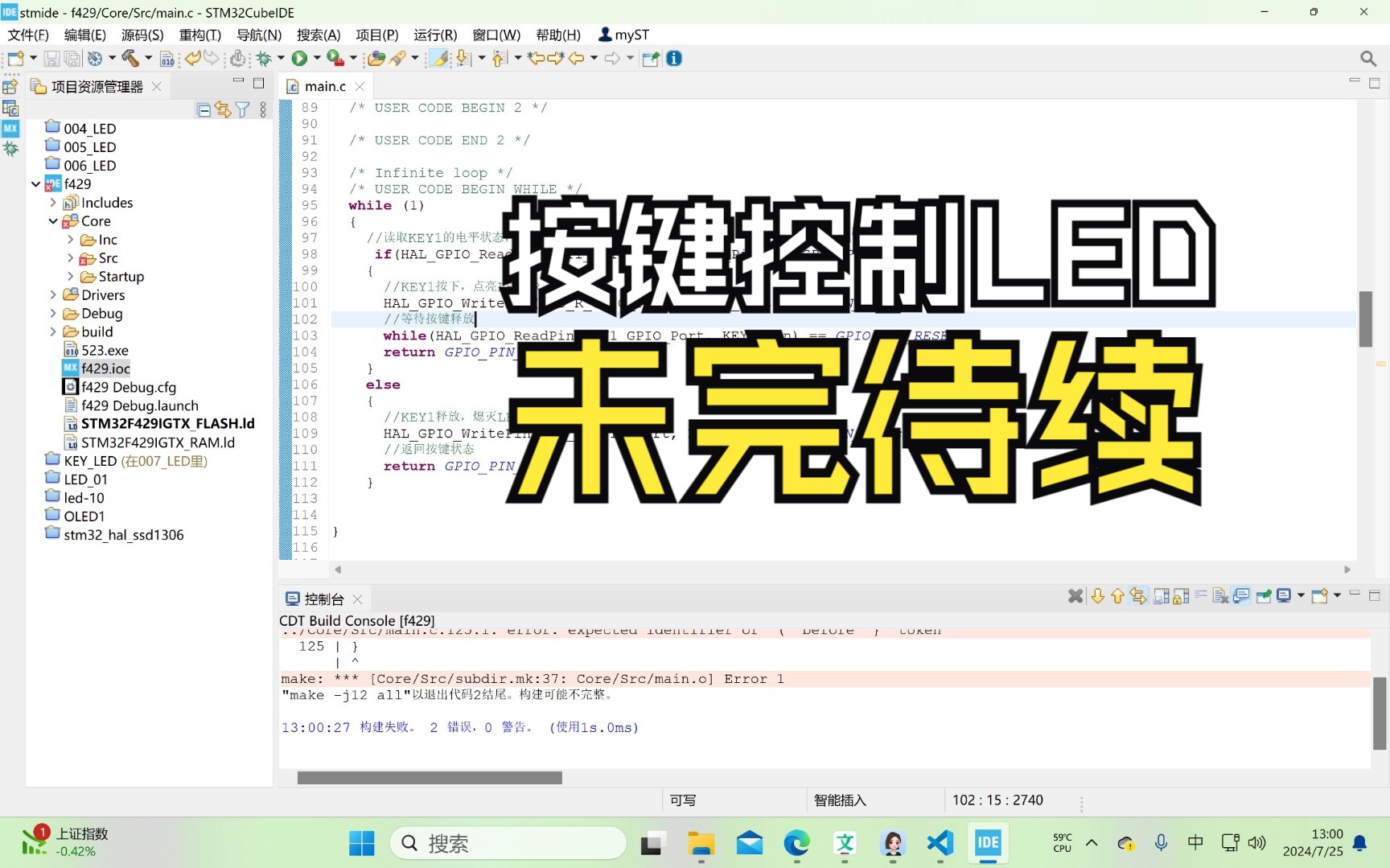Enable Link with Editor in Project Explorer
The width and height of the screenshot is (1390, 868).
point(223,109)
